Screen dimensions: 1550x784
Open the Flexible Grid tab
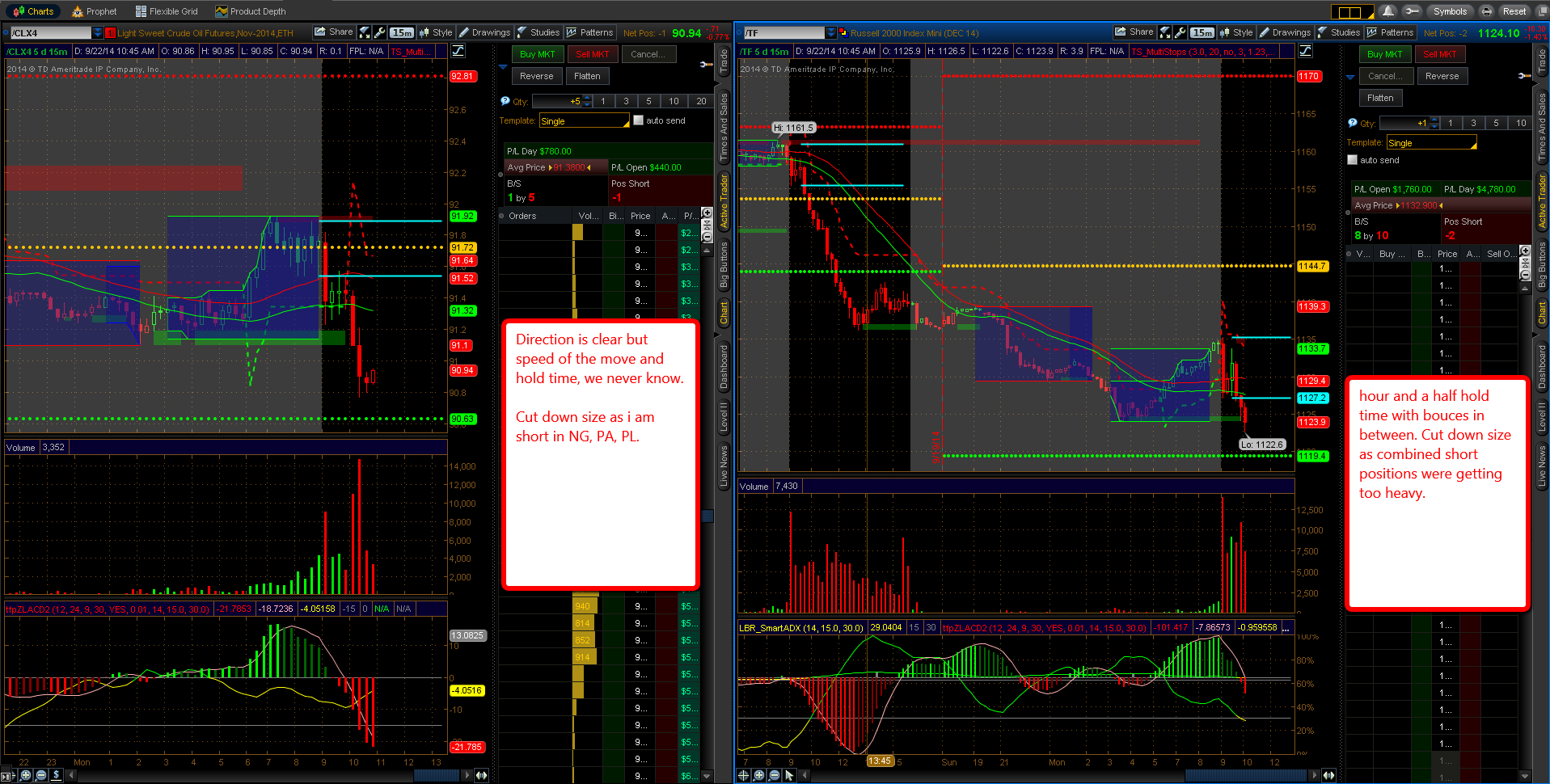coord(167,11)
